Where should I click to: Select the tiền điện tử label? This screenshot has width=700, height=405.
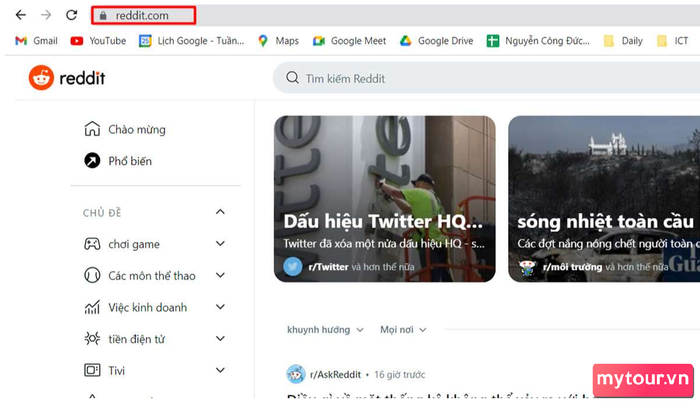[x=137, y=339]
